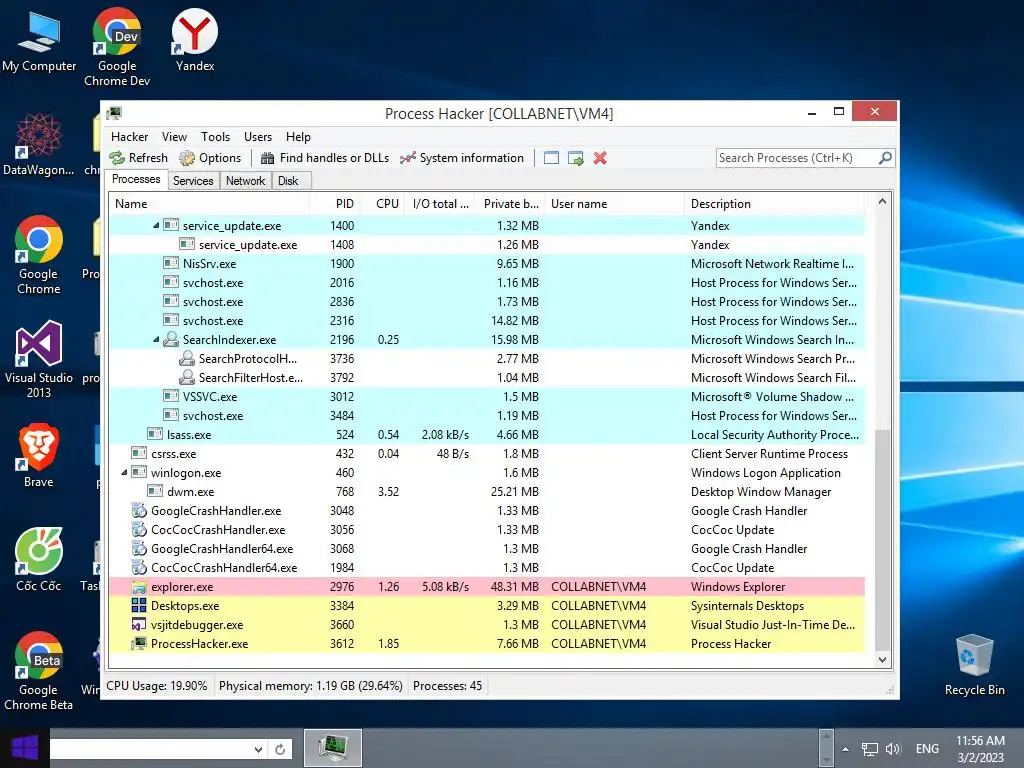Collapse the service_update.exe 1400 tree node
This screenshot has width=1024, height=768.
[156, 225]
